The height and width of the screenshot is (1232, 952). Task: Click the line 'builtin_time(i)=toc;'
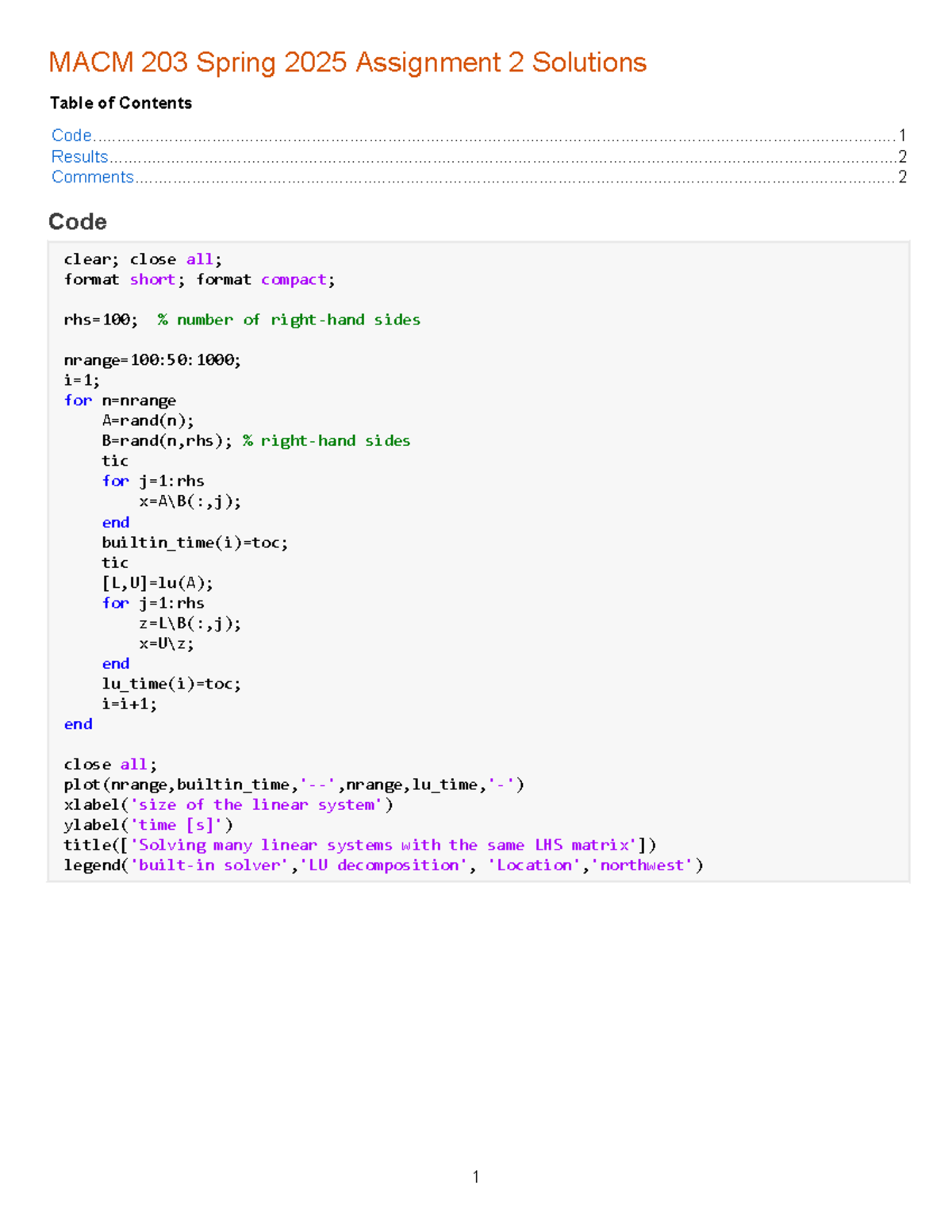(195, 543)
